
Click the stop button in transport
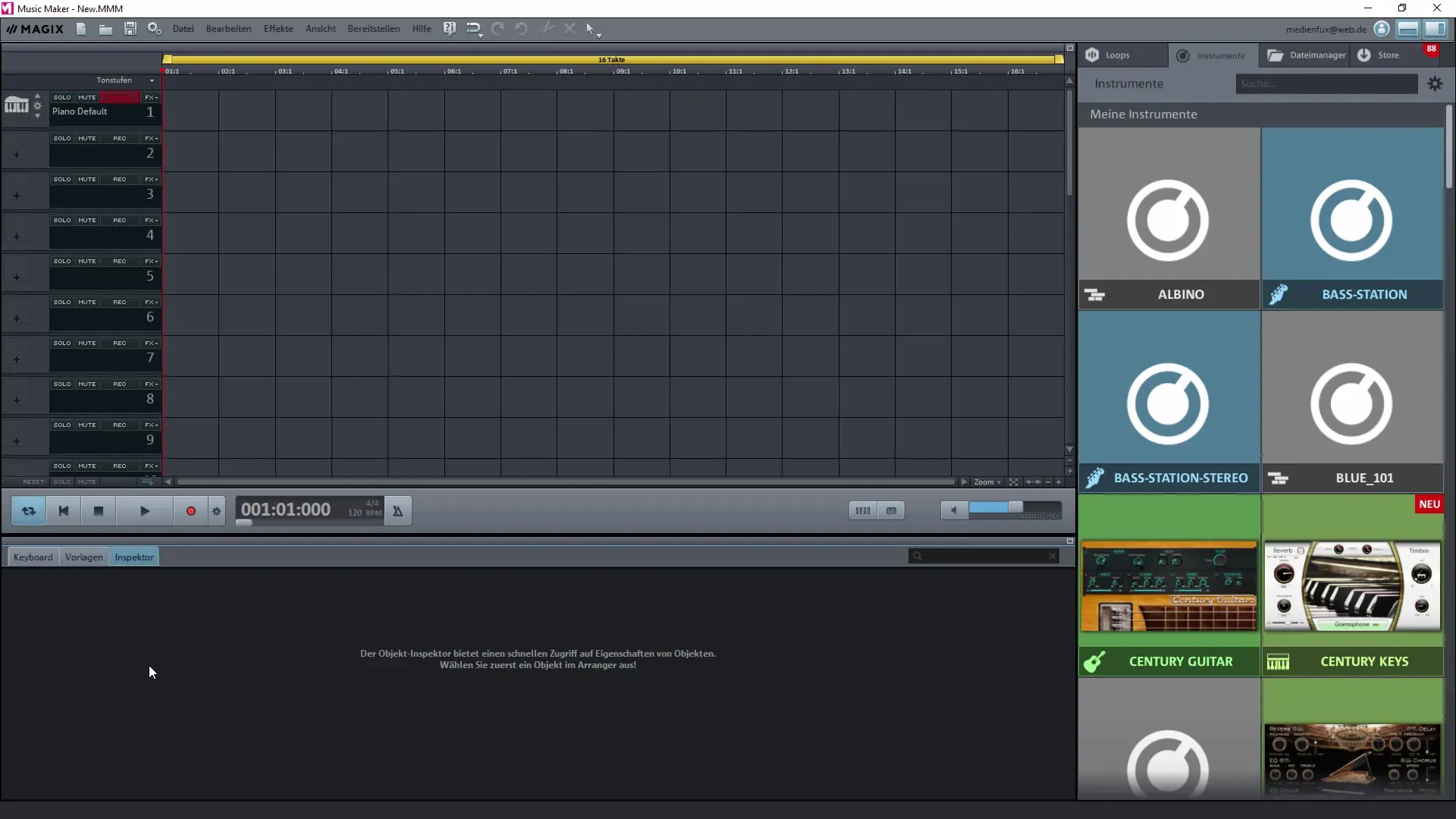click(98, 511)
